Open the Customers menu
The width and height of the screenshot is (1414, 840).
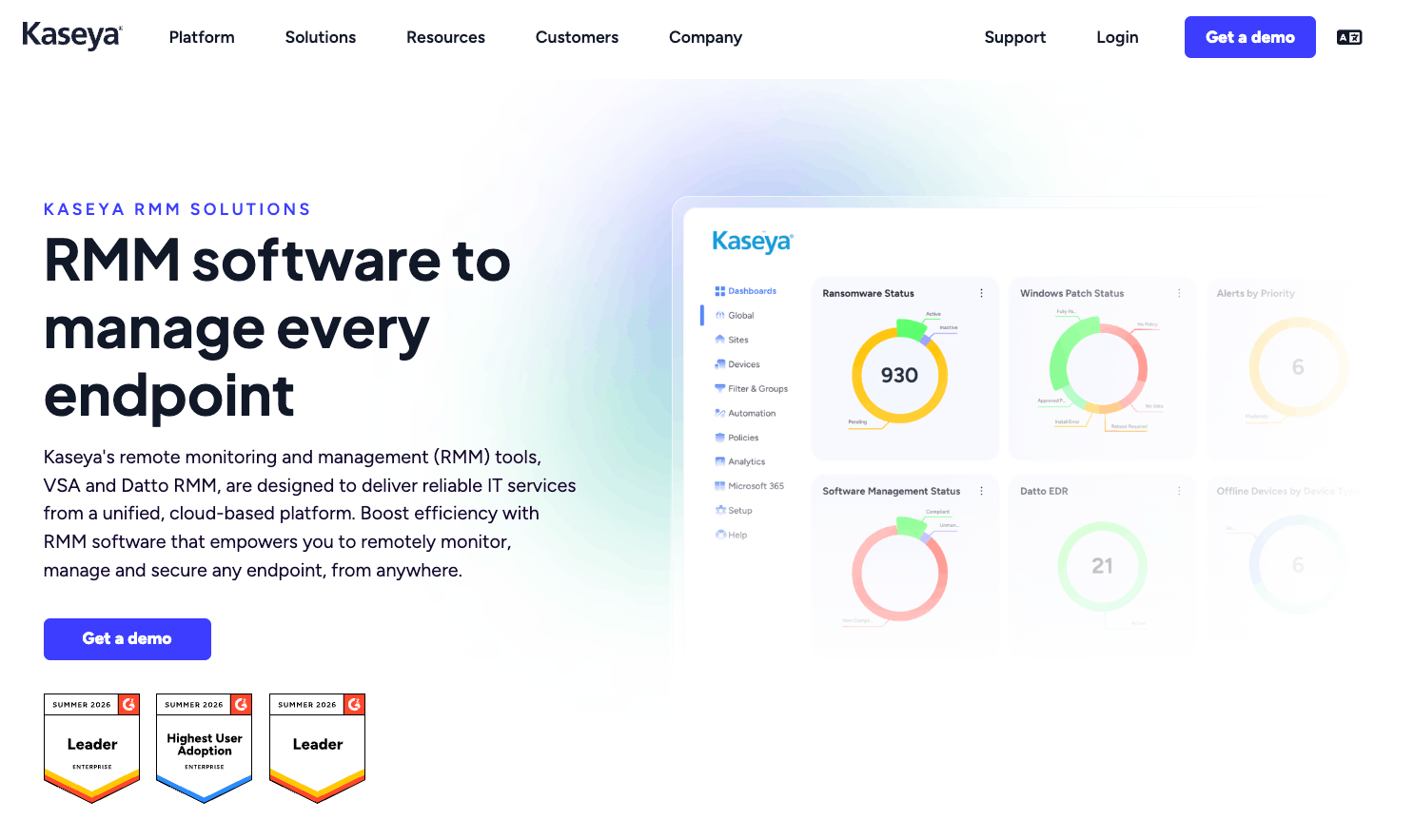coord(577,37)
